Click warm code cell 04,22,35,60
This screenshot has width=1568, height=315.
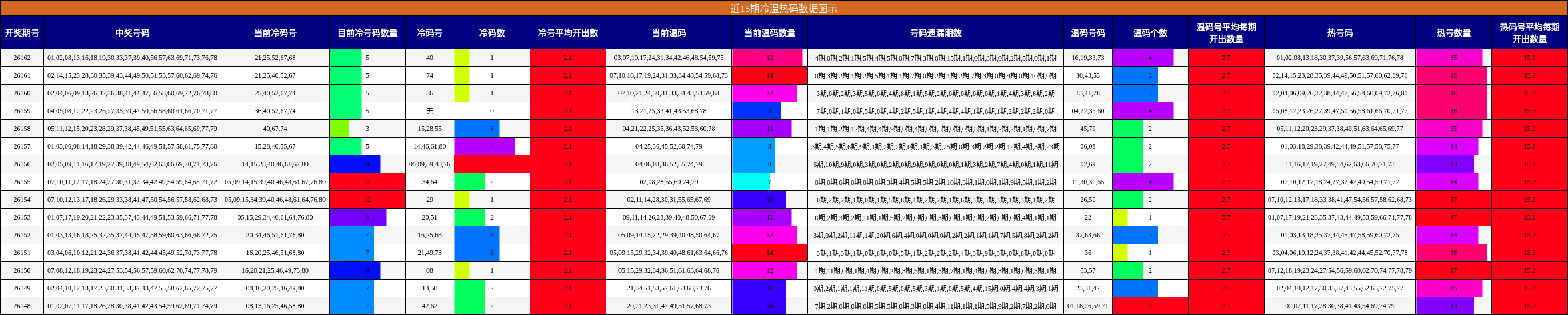[x=1088, y=111]
